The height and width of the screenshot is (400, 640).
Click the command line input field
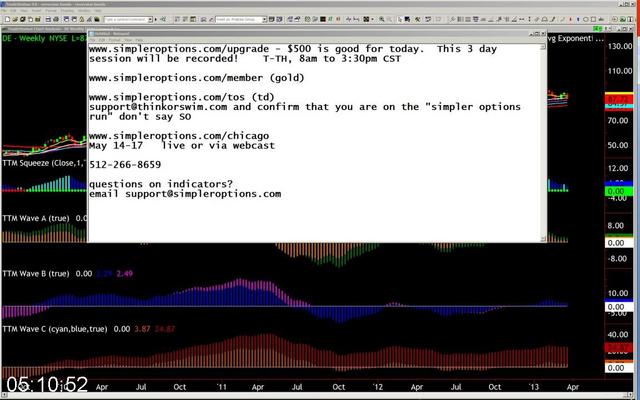pos(126,19)
